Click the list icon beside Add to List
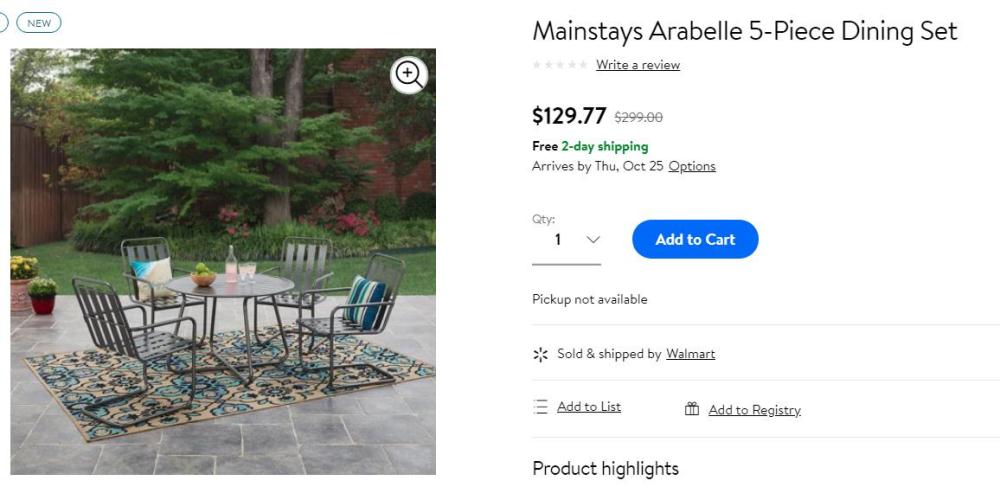This screenshot has height=487, width=1000. click(541, 407)
